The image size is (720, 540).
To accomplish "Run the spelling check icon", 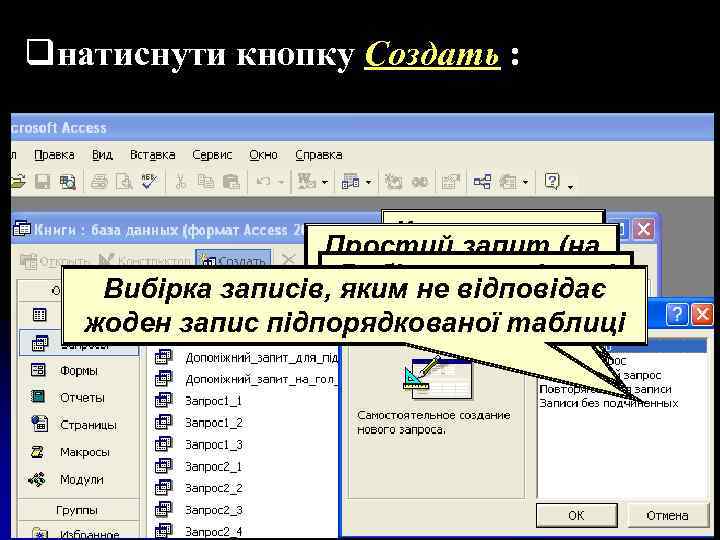I will 149,182.
